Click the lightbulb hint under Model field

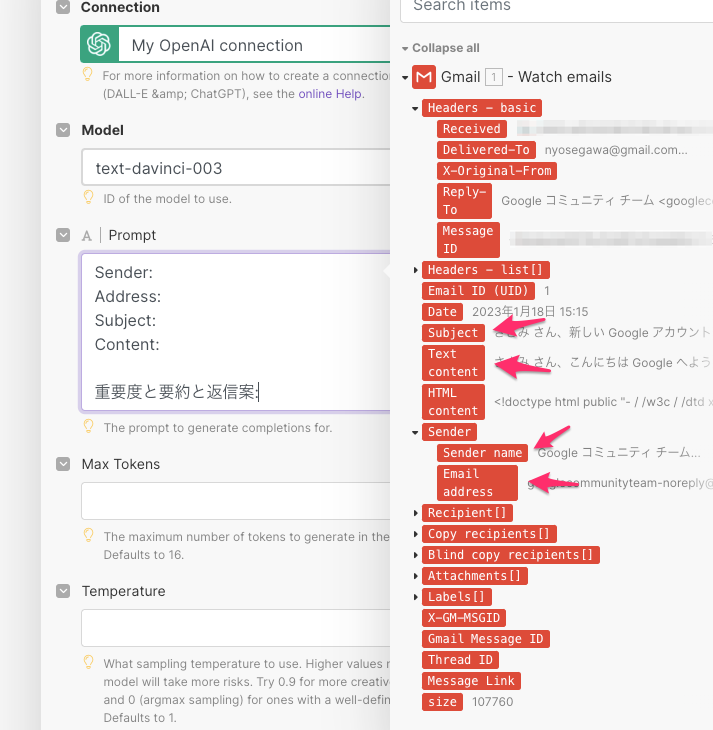[88, 197]
